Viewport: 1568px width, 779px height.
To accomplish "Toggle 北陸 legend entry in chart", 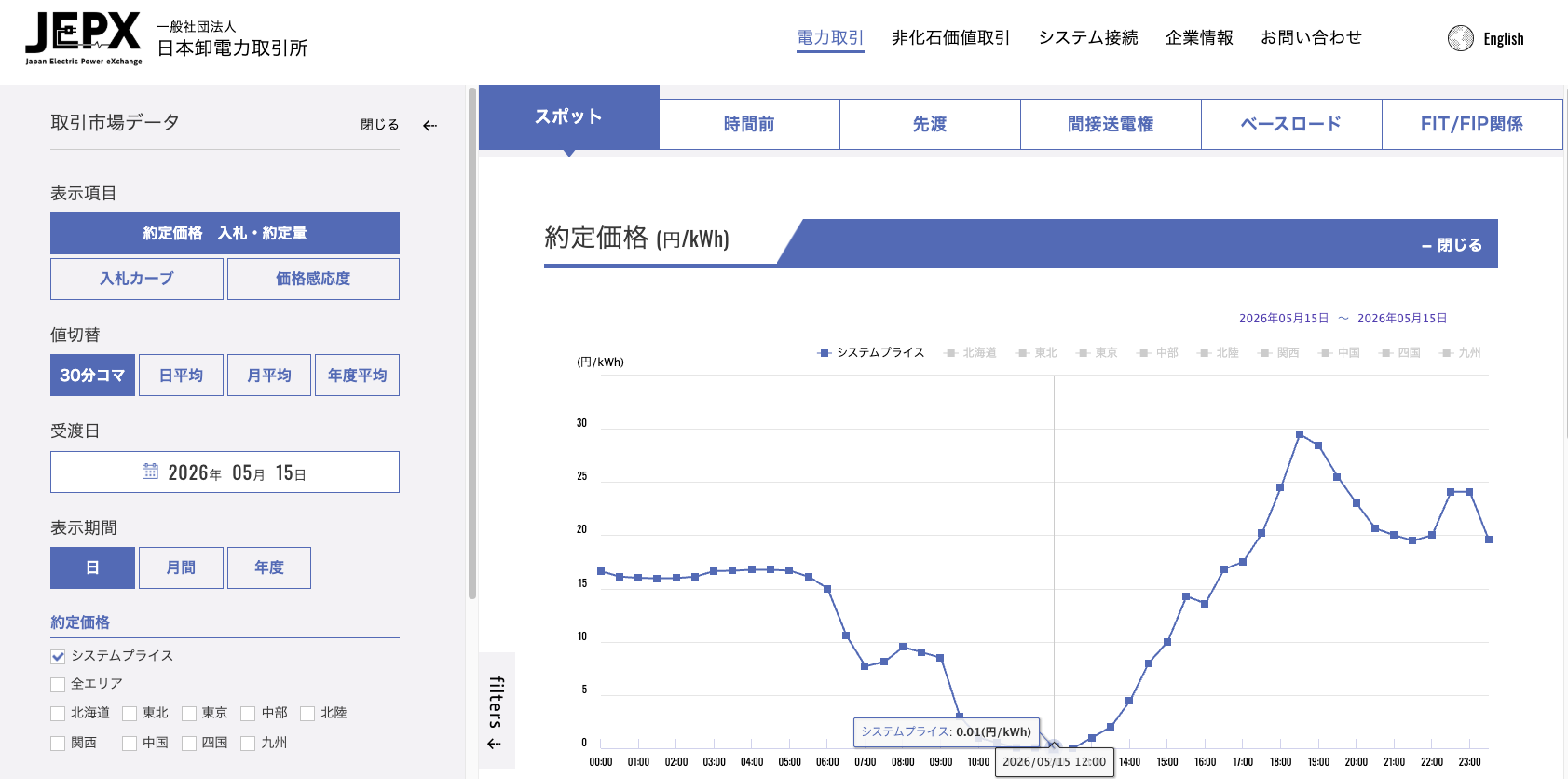I will [1218, 353].
